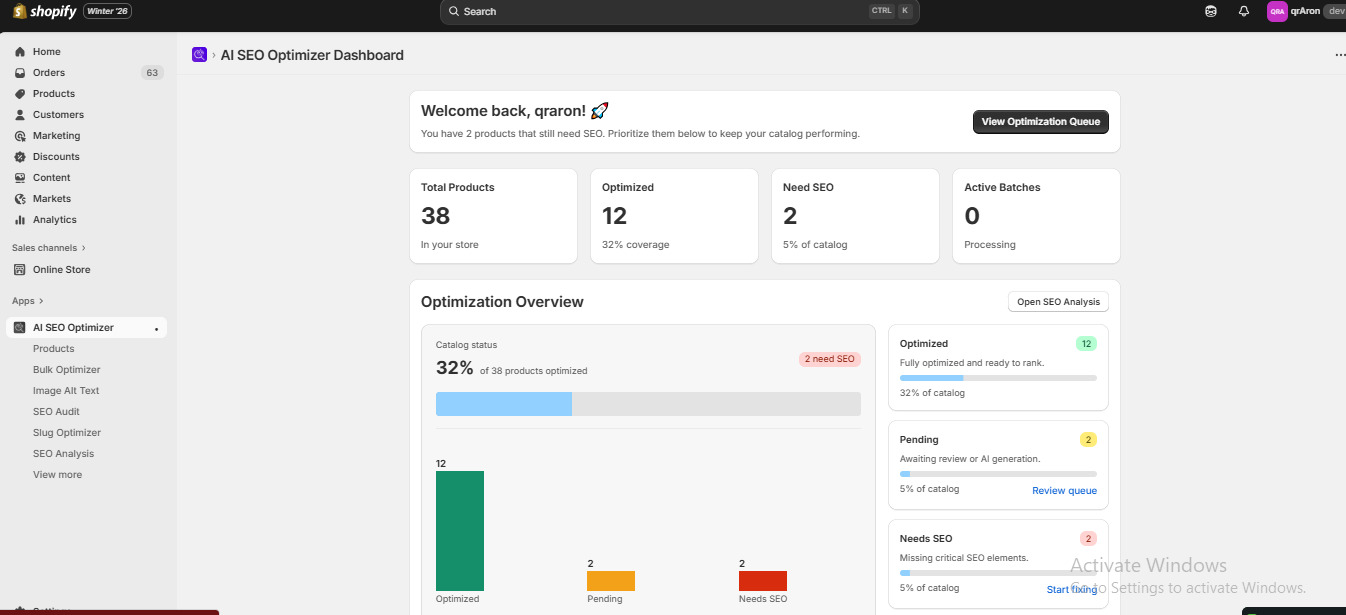Screen dimensions: 1346x615
Task: Open the SEO Analysis sidebar link
Action: 63,454
